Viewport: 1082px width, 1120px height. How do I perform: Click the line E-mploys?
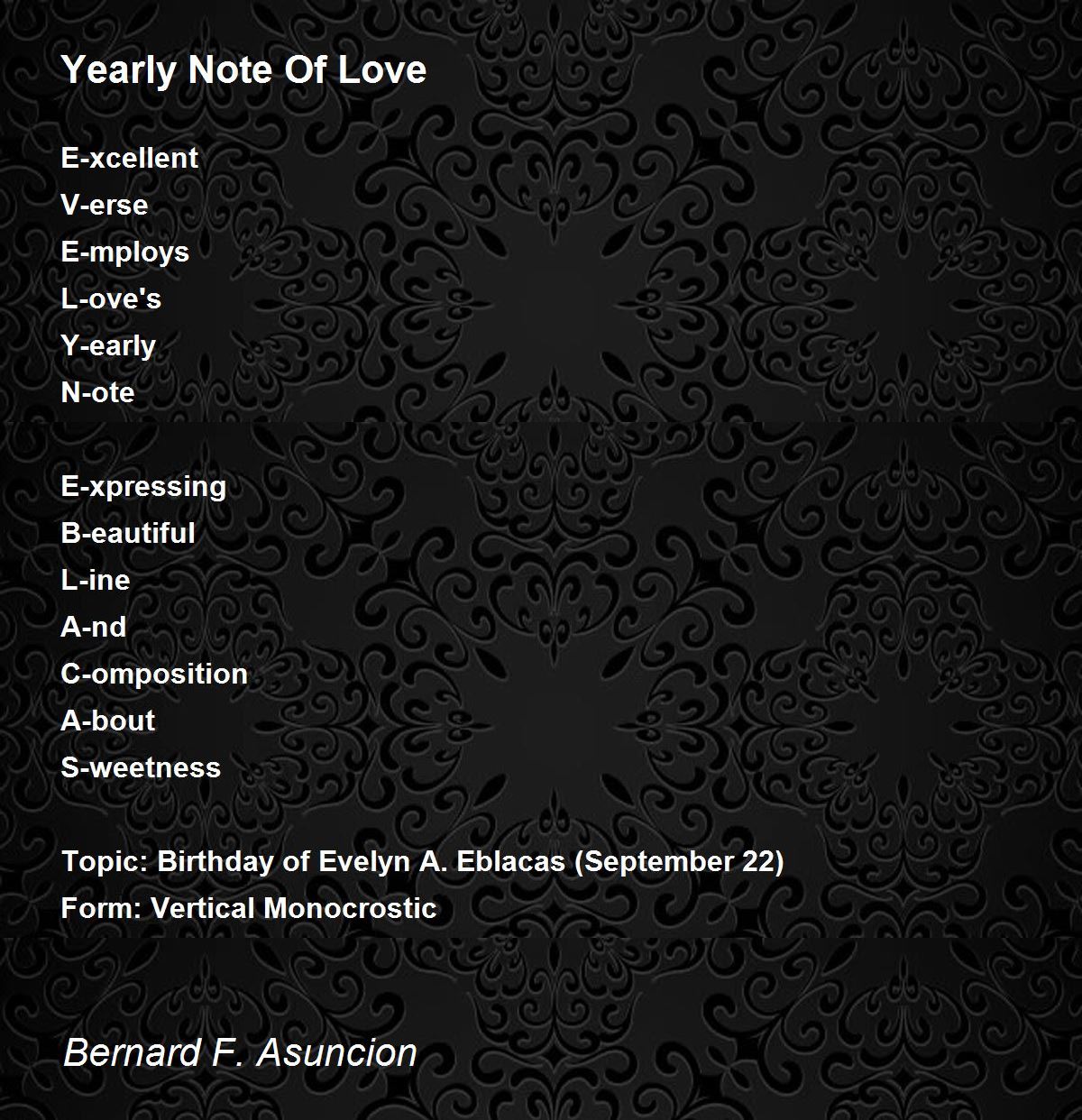125,252
